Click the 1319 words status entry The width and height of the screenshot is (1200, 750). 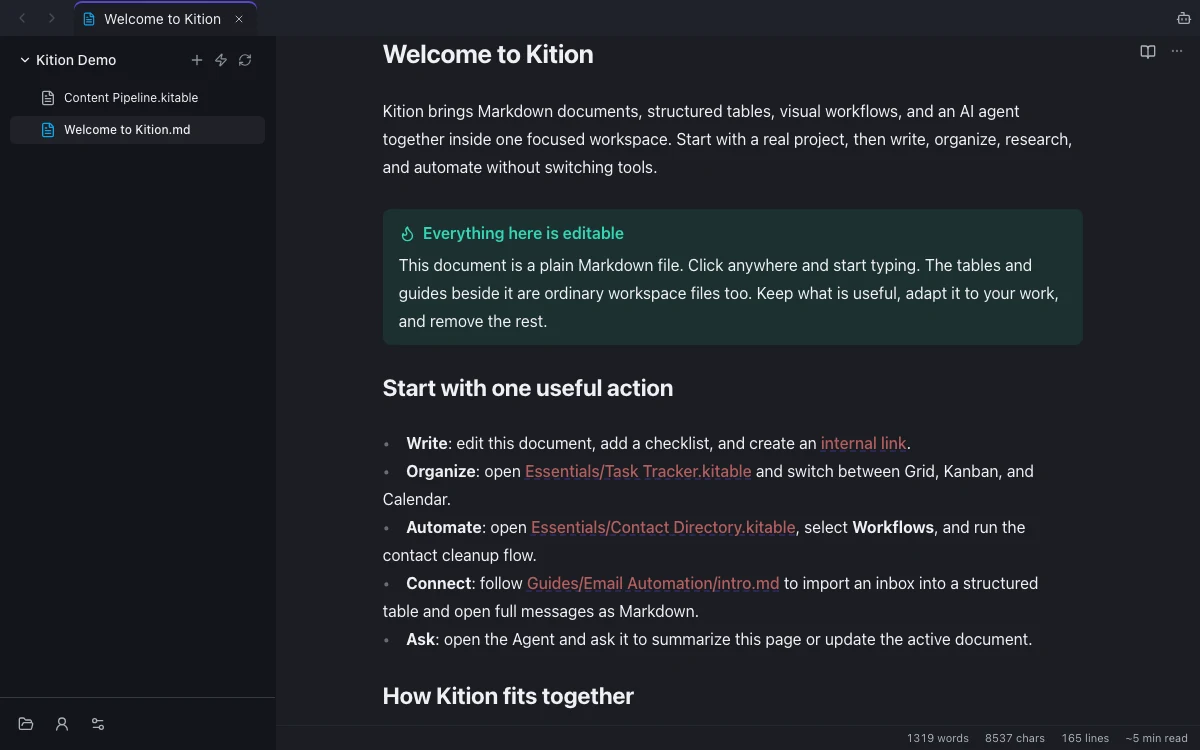[938, 738]
